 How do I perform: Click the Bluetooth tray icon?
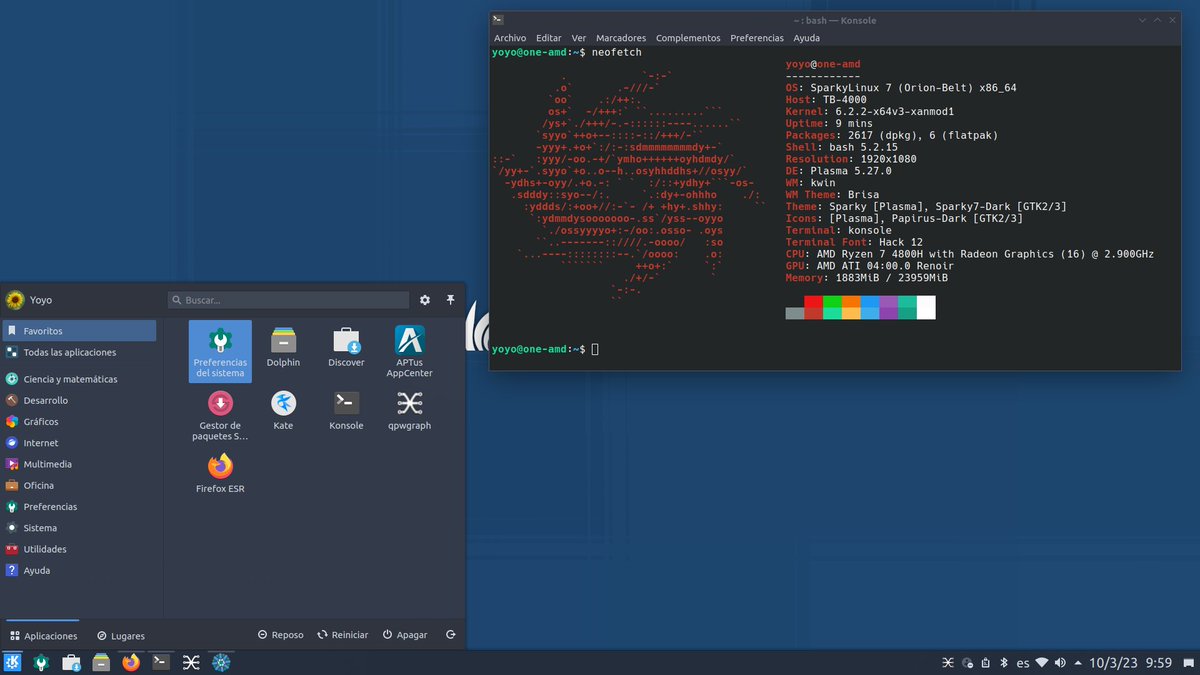1004,663
